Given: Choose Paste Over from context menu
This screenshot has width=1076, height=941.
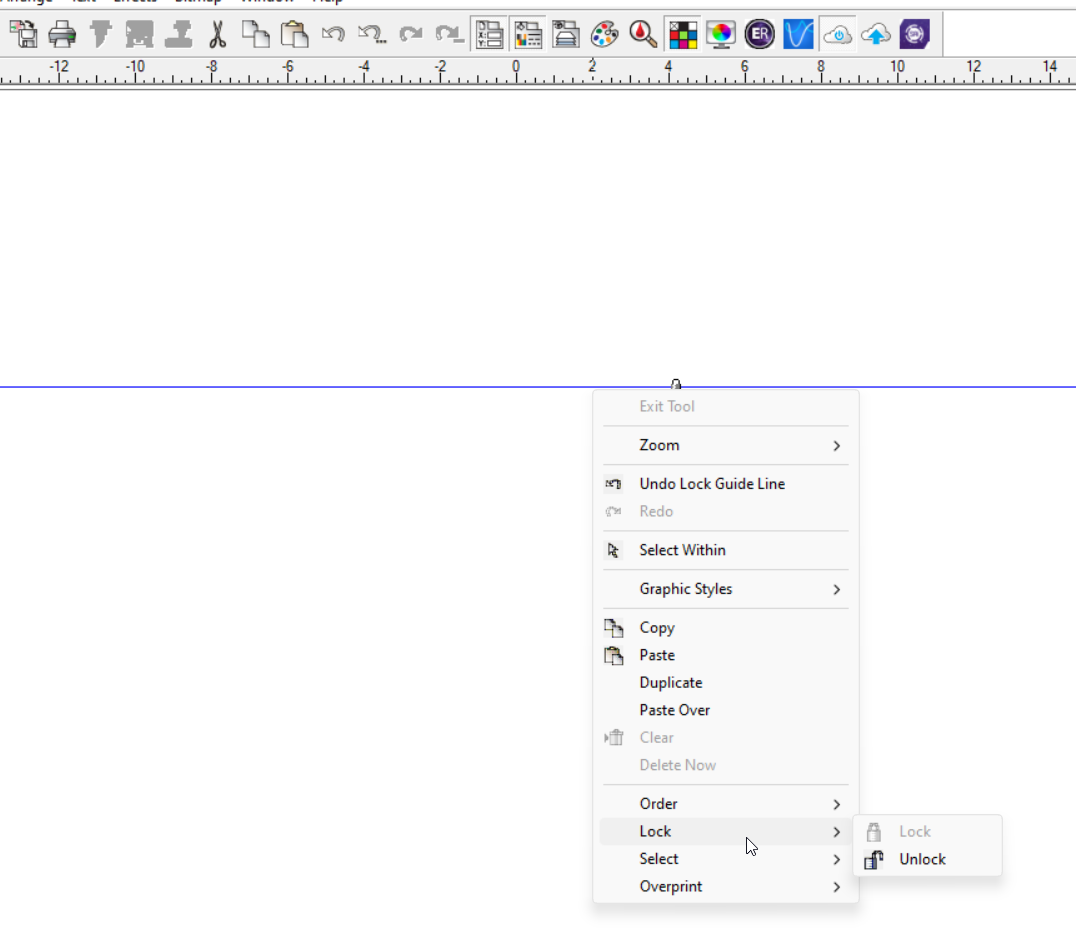Looking at the screenshot, I should [x=726, y=710].
